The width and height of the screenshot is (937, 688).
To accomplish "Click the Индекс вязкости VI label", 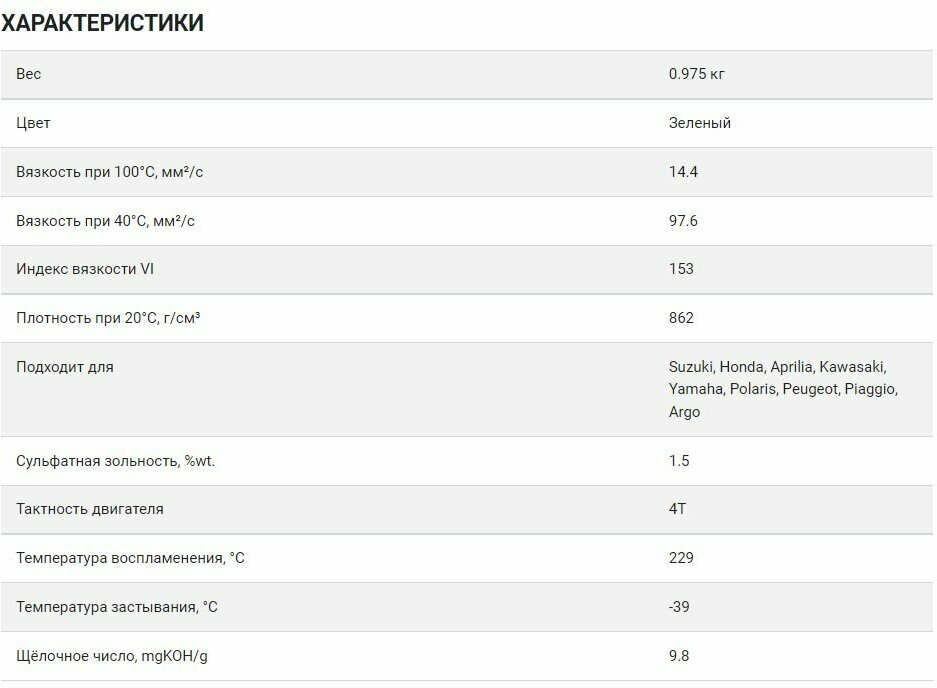I will (x=85, y=269).
